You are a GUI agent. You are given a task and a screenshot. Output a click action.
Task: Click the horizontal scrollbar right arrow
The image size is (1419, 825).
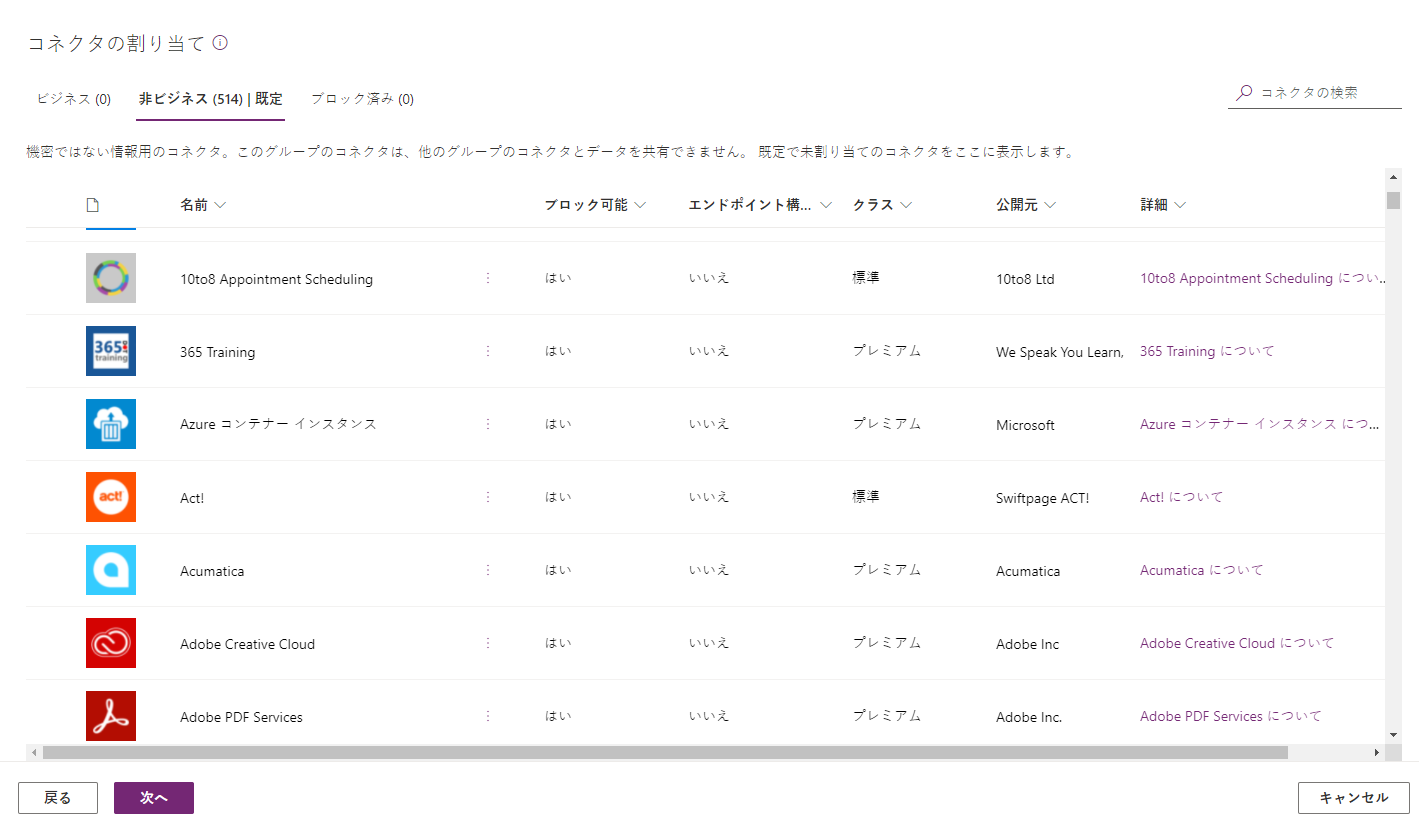pyautogui.click(x=1377, y=752)
